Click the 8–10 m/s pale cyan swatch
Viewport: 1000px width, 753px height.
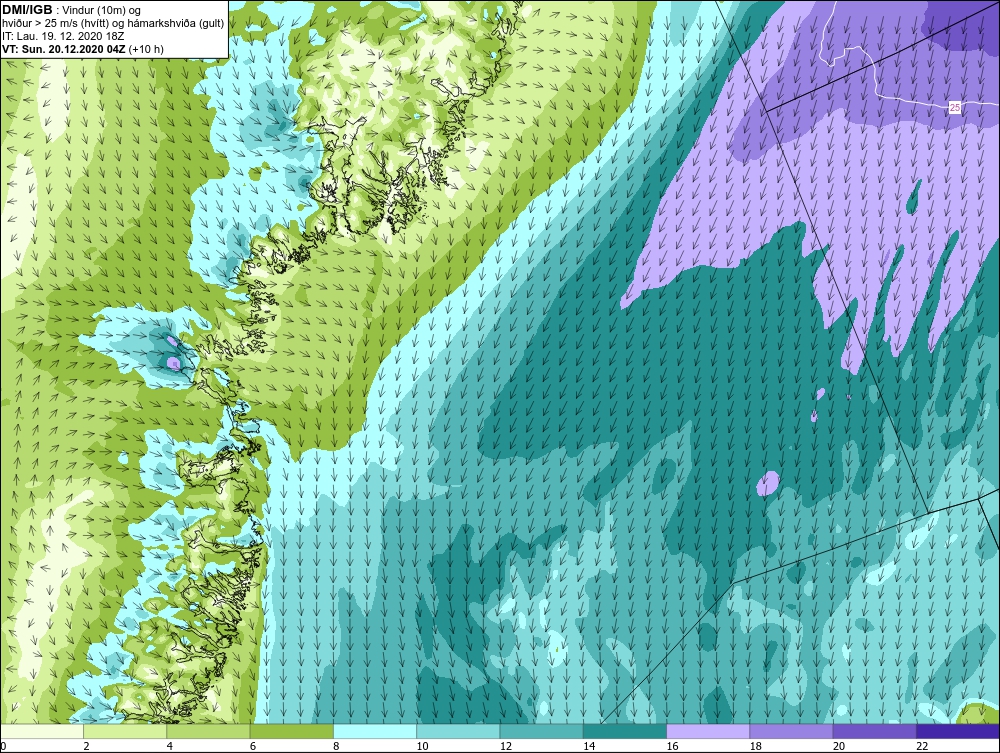click(375, 731)
